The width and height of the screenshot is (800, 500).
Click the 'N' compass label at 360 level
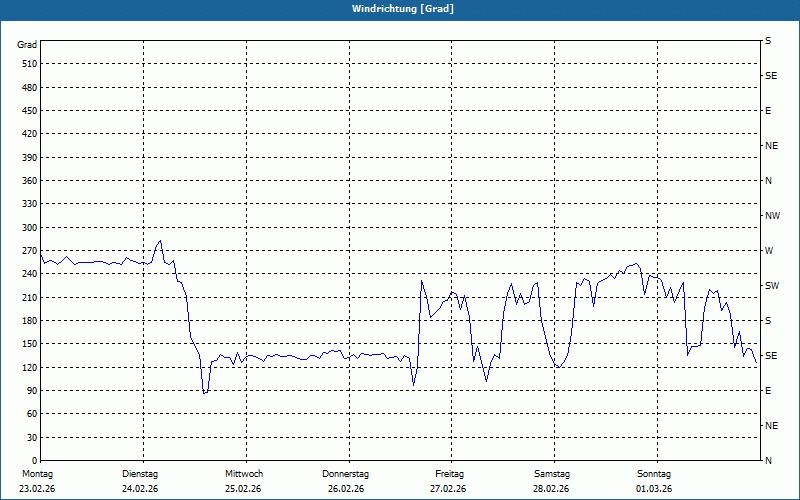768,181
